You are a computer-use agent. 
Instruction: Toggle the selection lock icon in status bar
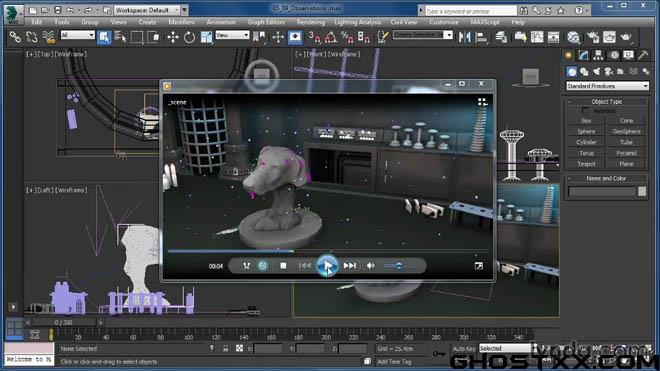pos(226,348)
